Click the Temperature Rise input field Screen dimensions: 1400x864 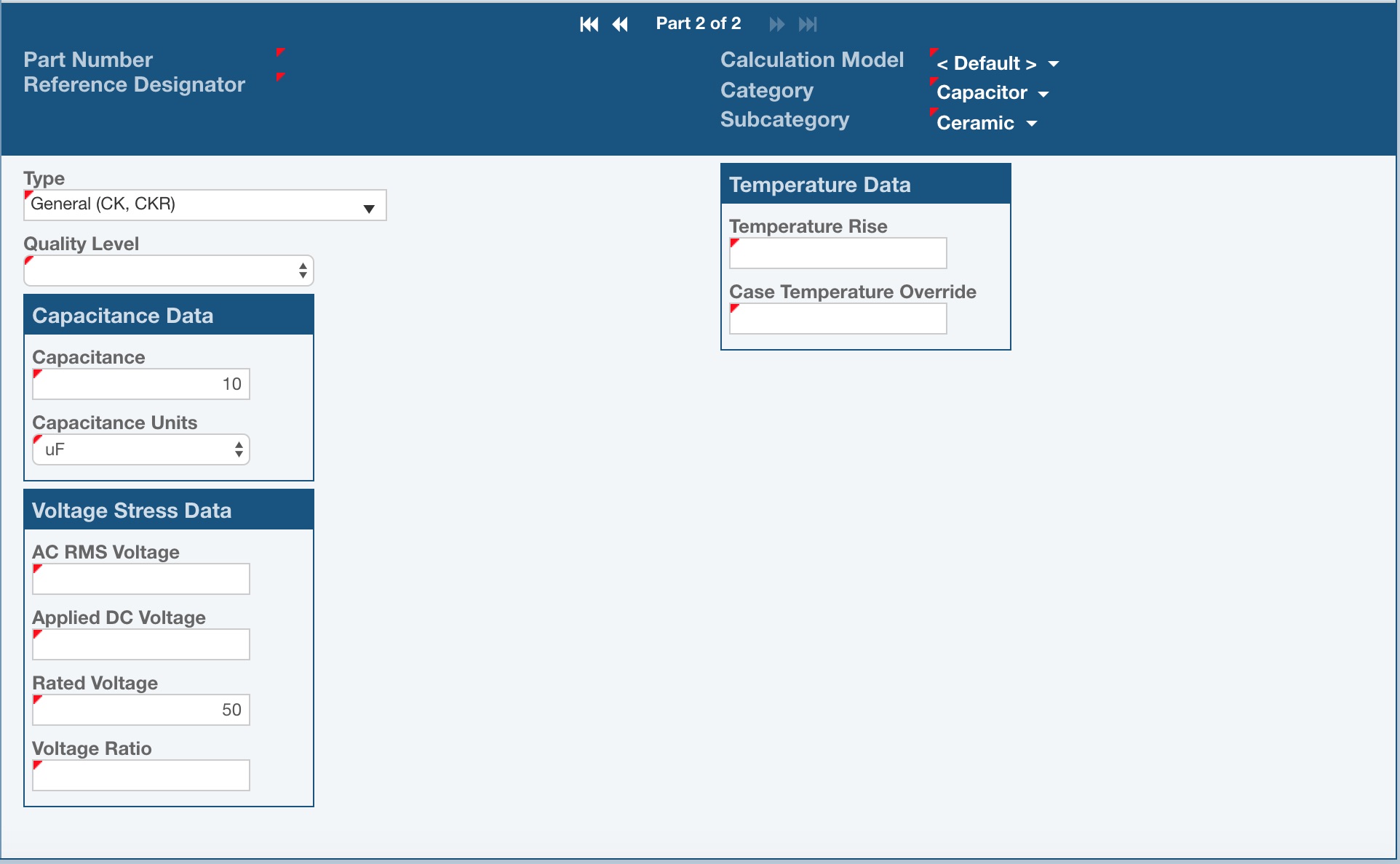click(837, 253)
